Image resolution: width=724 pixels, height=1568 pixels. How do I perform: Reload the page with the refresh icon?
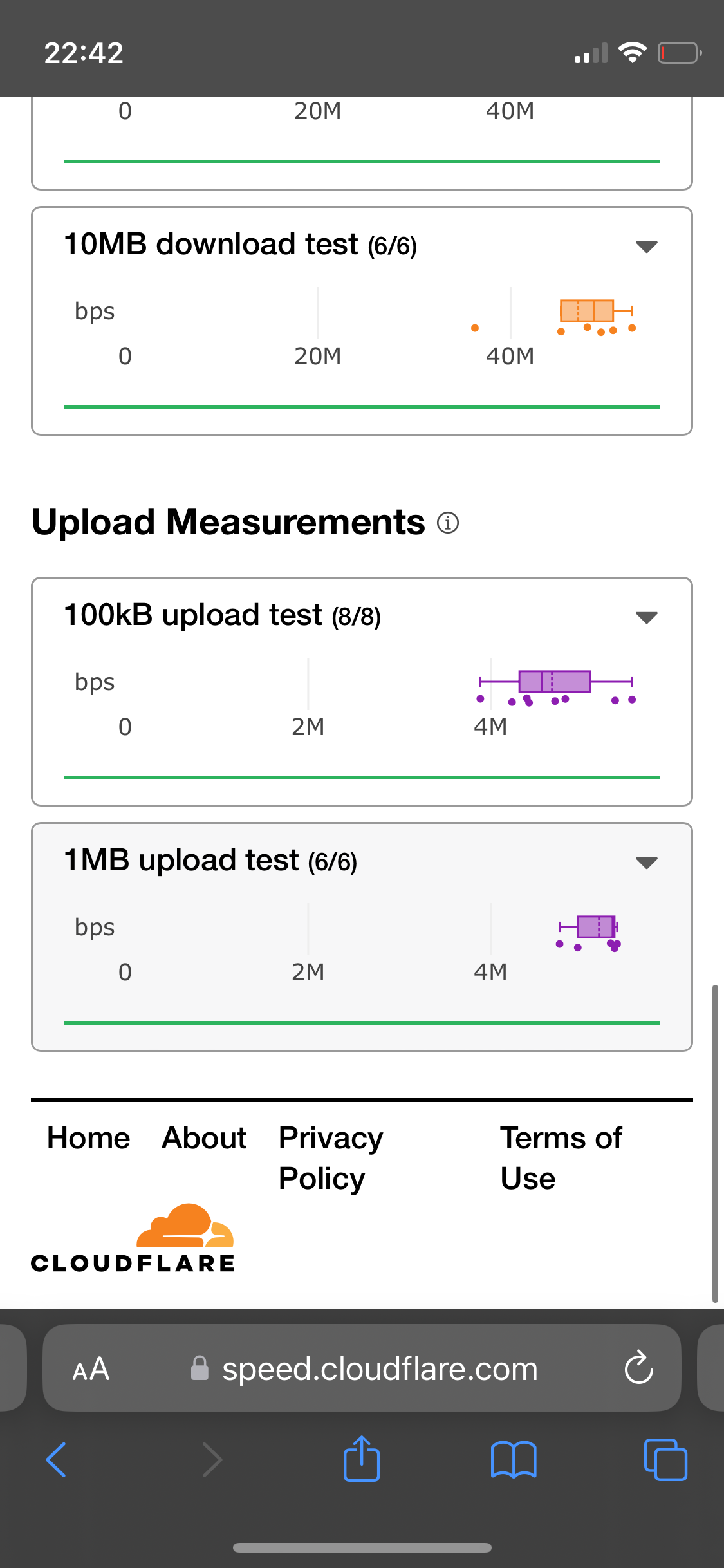(638, 1367)
